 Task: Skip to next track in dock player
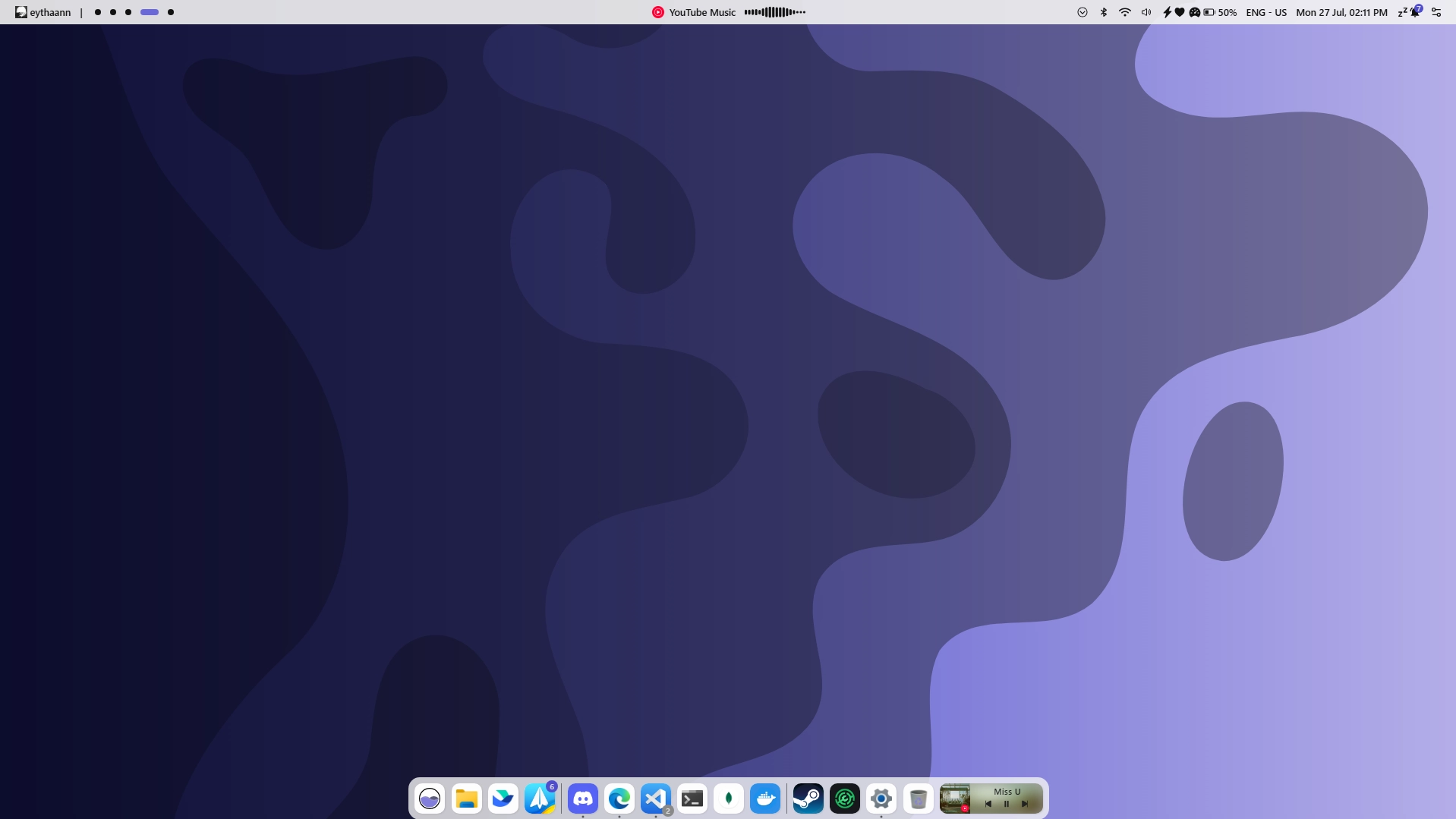[1025, 804]
